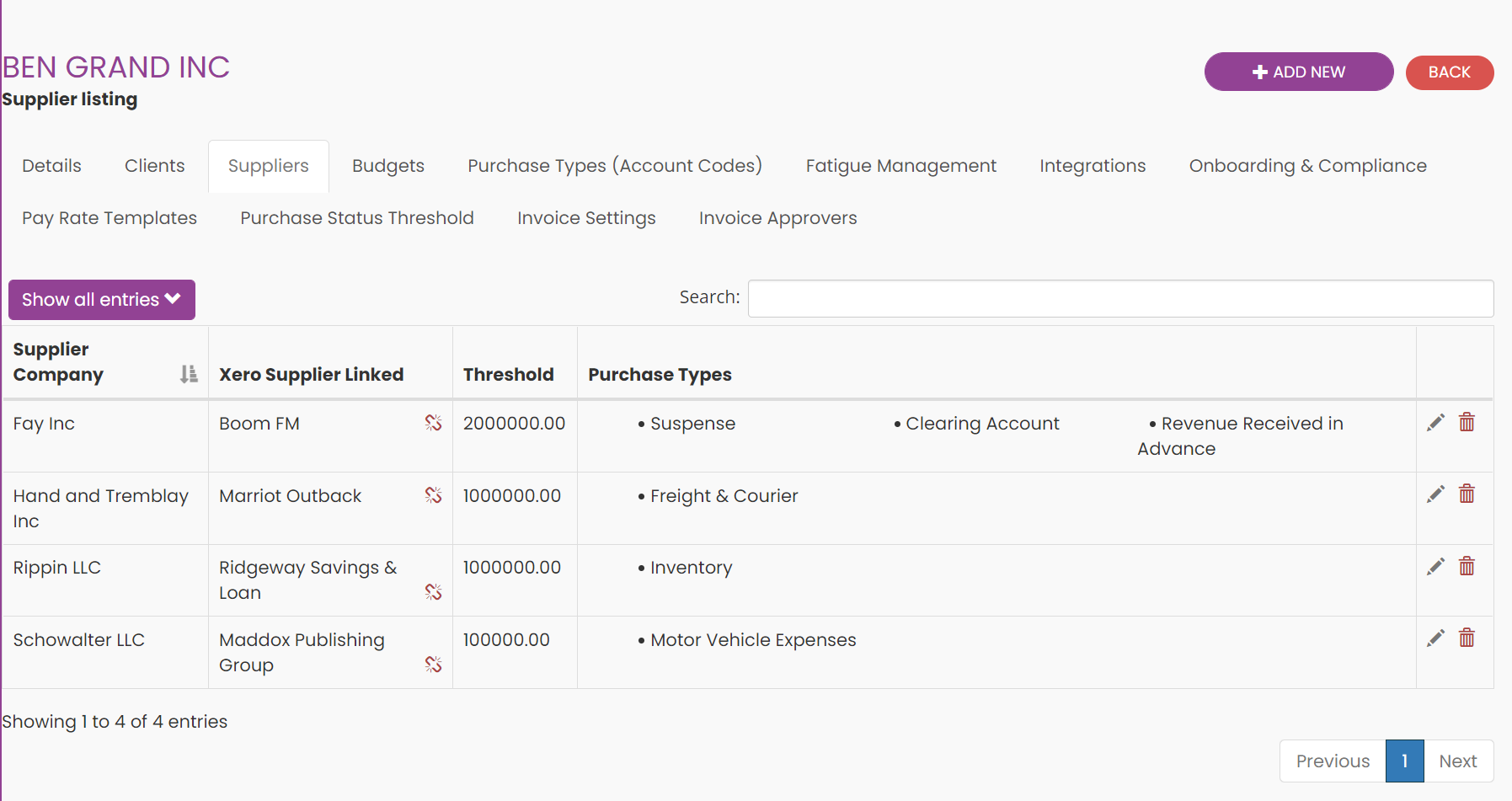Viewport: 1512px width, 801px height.
Task: Open the Fatigue Management tab
Action: click(900, 166)
